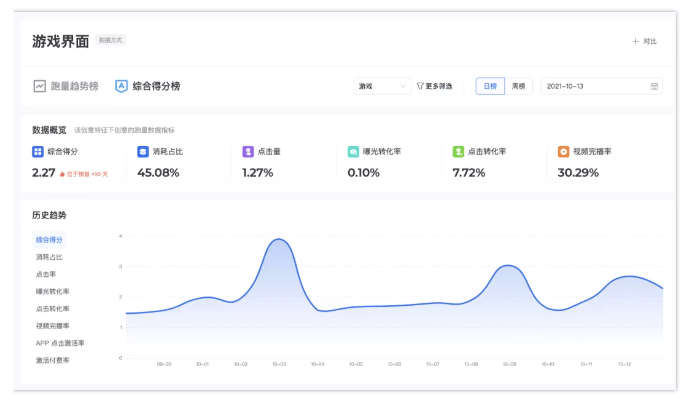Image resolution: width=681 pixels, height=396 pixels.
Task: Select 激活付费率 in the trend list
Action: point(53,360)
